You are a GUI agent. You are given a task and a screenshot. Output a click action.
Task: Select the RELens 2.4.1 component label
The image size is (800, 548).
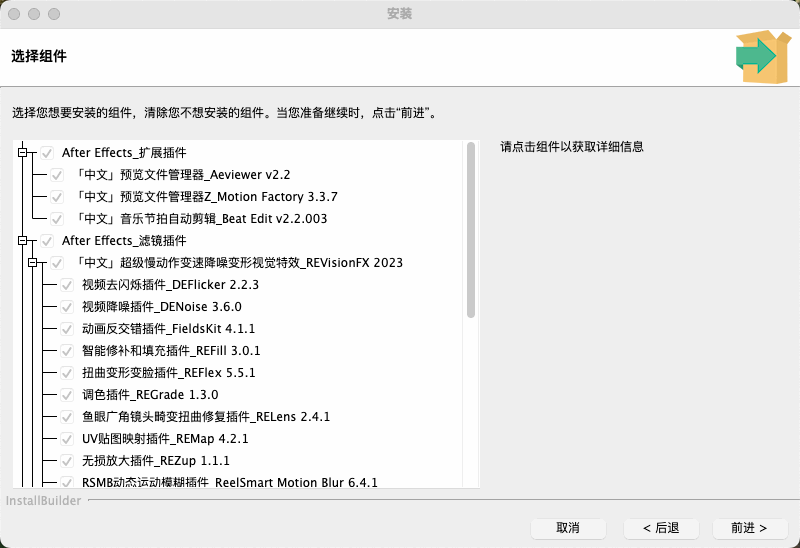pyautogui.click(x=206, y=417)
